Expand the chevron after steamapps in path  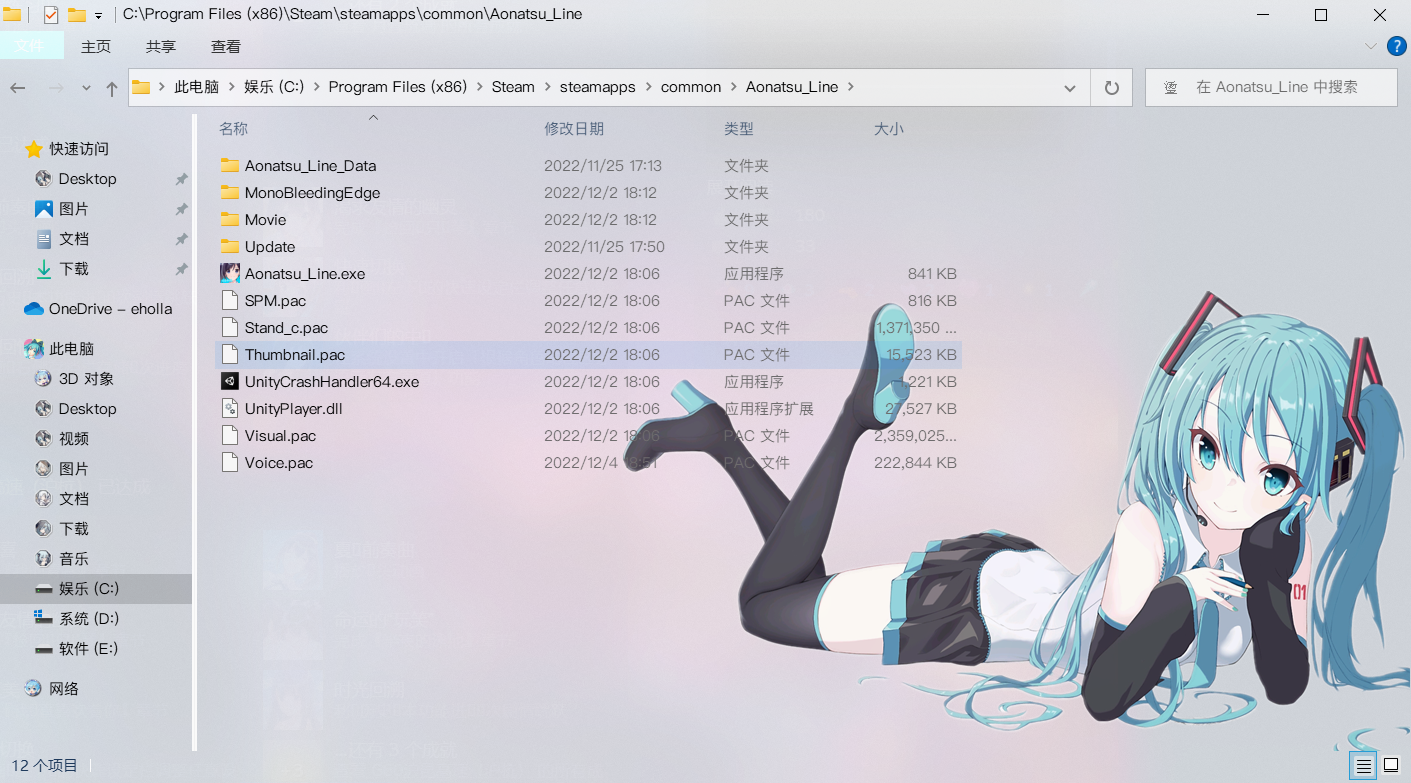point(648,87)
